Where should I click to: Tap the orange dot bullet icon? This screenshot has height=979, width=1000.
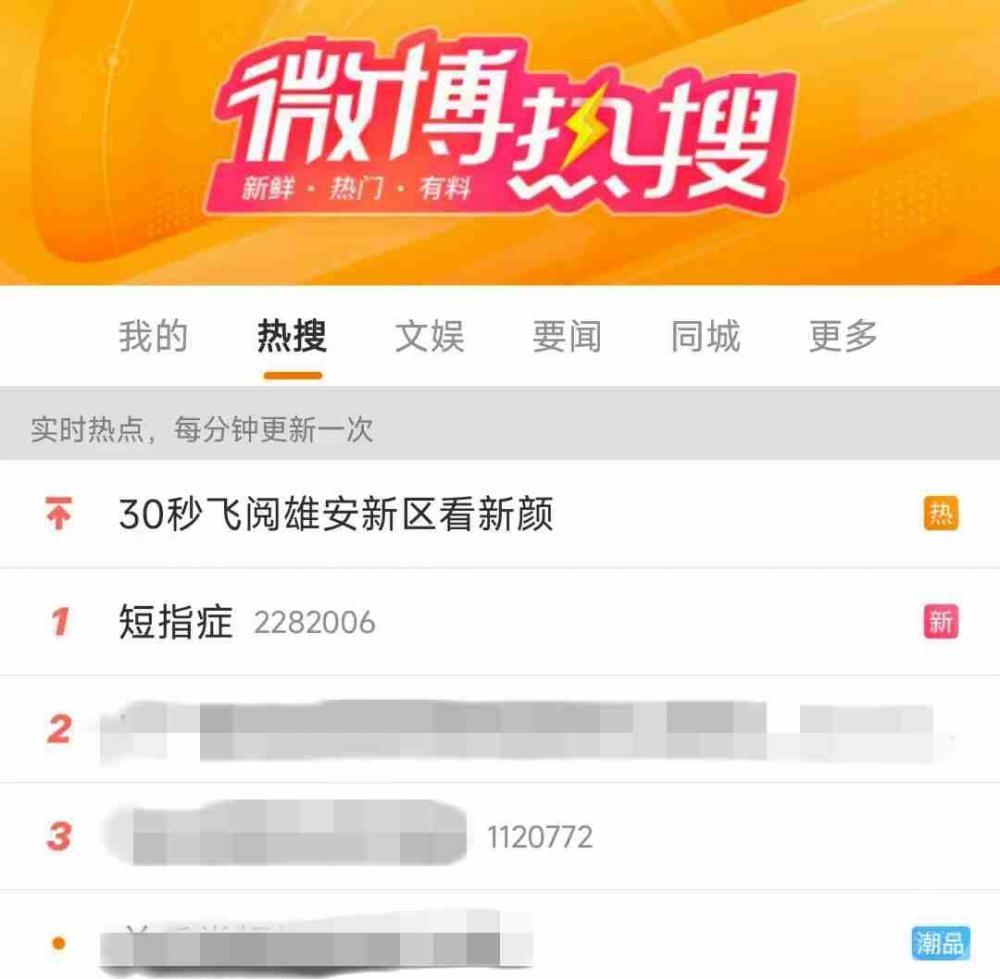(59, 943)
